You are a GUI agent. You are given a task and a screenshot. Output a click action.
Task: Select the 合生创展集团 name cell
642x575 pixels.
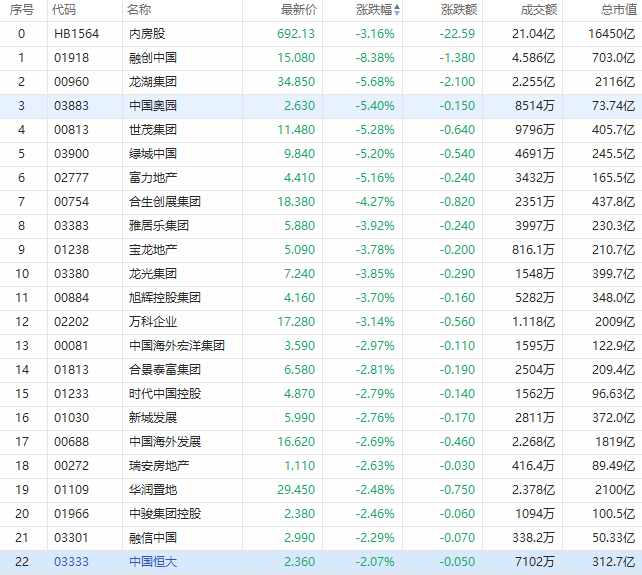click(165, 201)
